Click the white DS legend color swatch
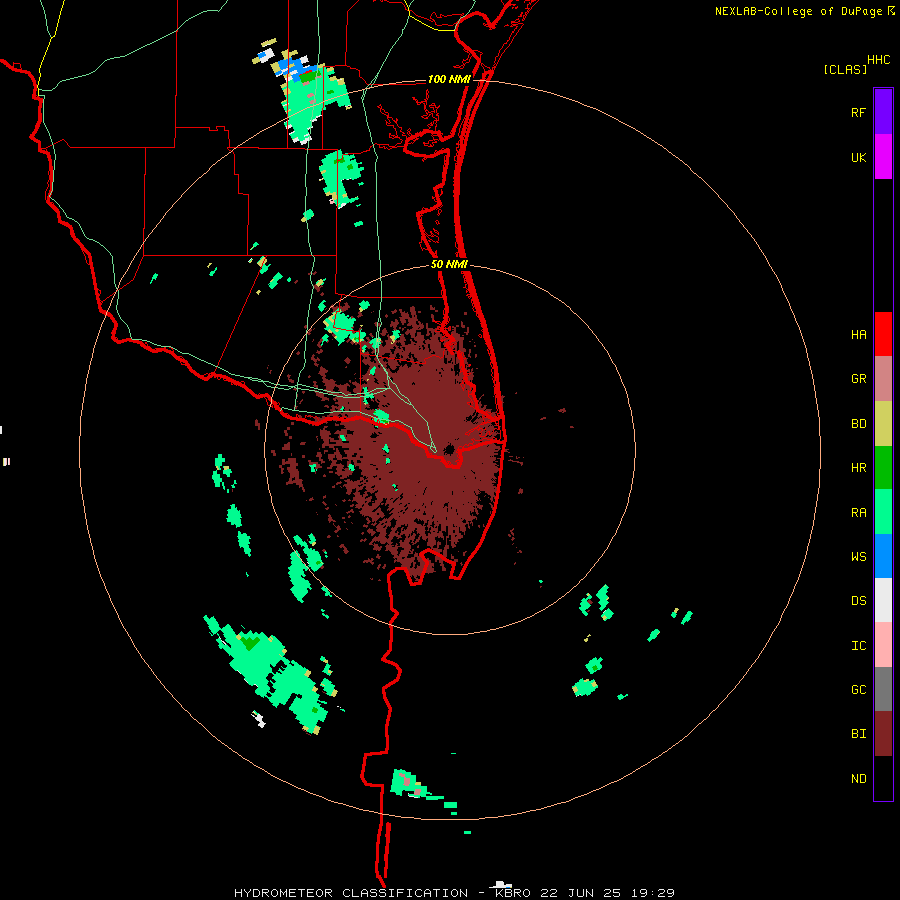900x900 pixels. pos(883,600)
